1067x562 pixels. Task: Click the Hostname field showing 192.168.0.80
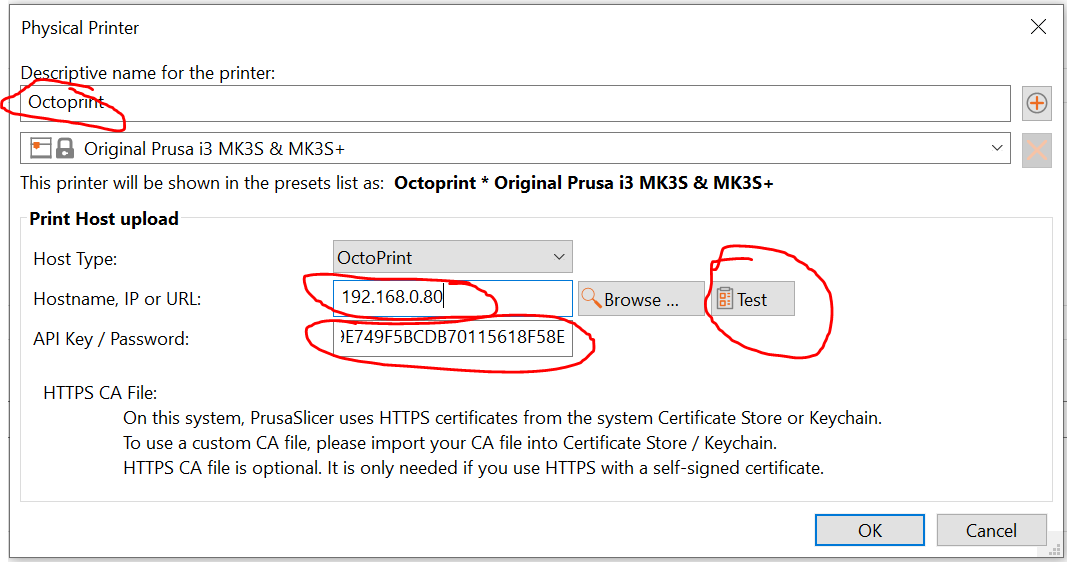tap(453, 298)
